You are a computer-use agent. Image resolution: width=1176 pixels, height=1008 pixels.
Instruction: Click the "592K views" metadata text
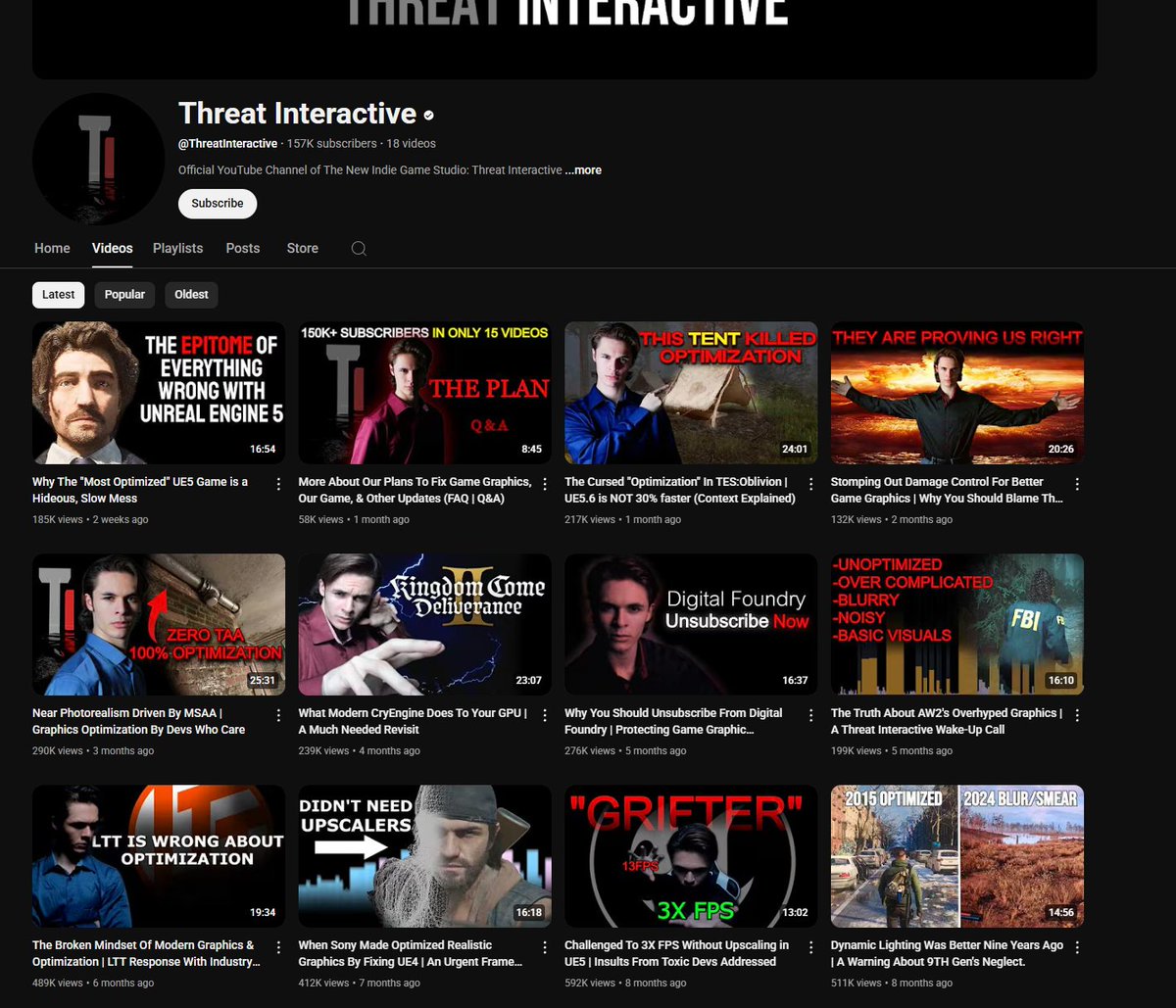[x=590, y=983]
